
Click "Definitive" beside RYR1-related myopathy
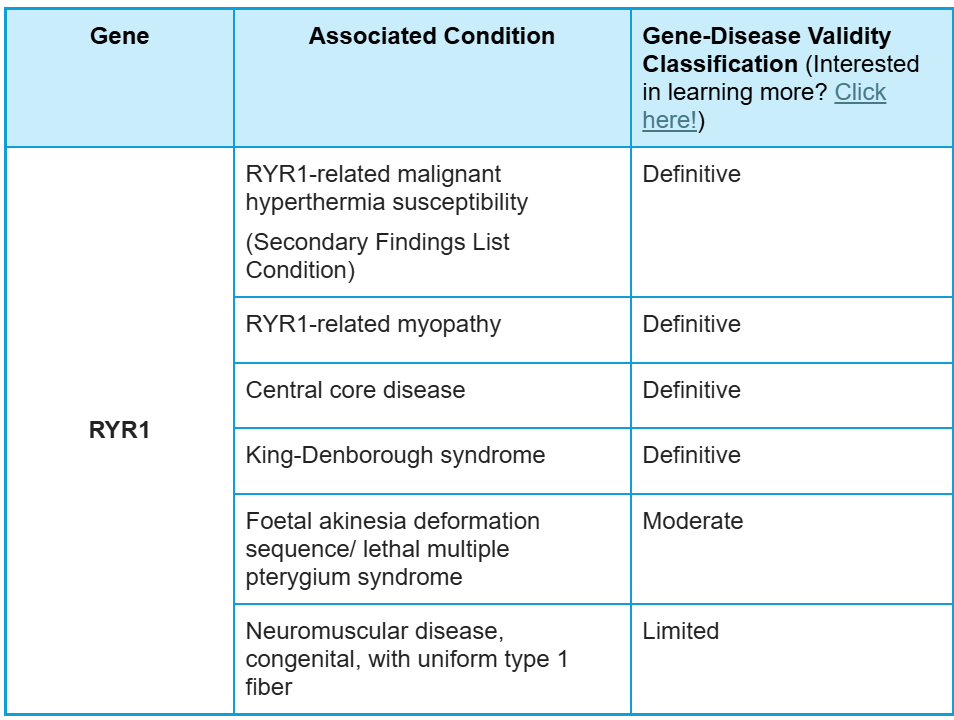(x=691, y=324)
